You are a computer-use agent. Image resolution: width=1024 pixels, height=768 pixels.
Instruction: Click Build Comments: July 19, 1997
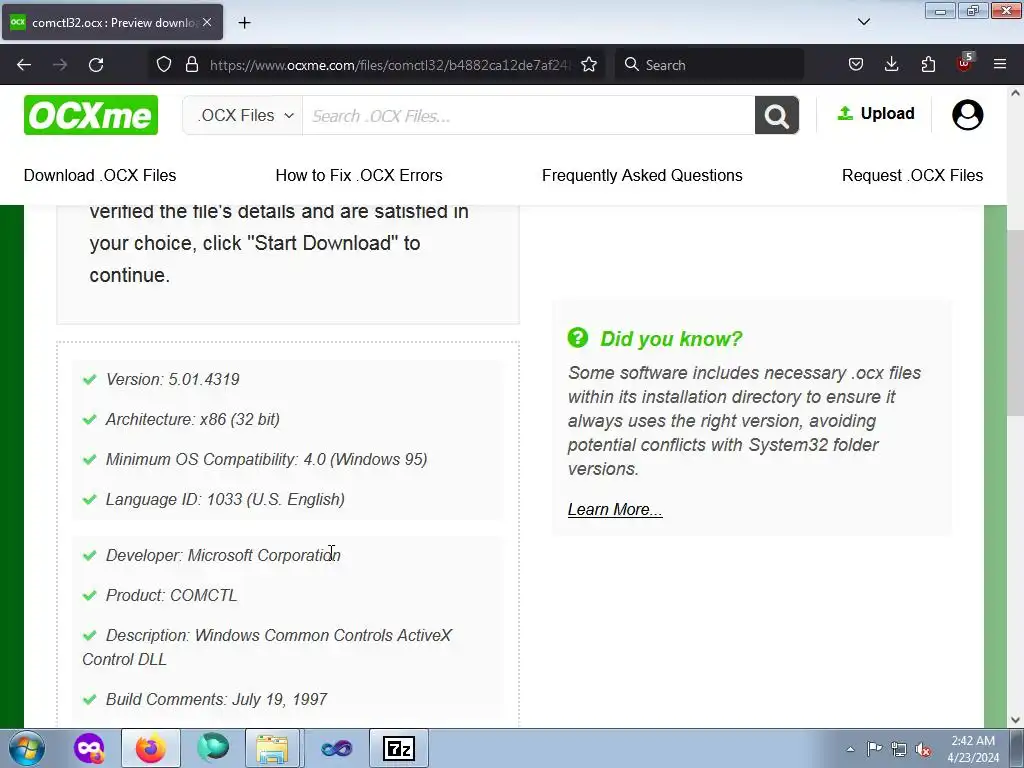pos(216,699)
